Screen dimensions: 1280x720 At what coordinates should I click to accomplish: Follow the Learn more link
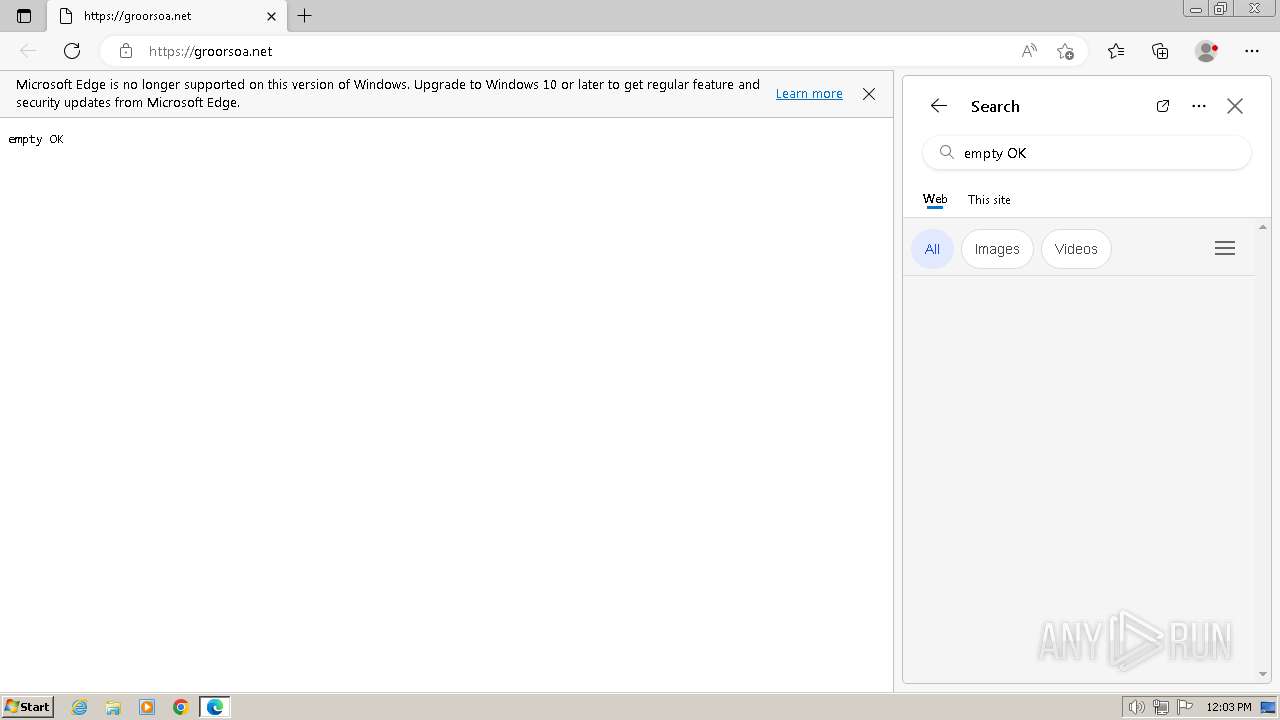[x=809, y=93]
